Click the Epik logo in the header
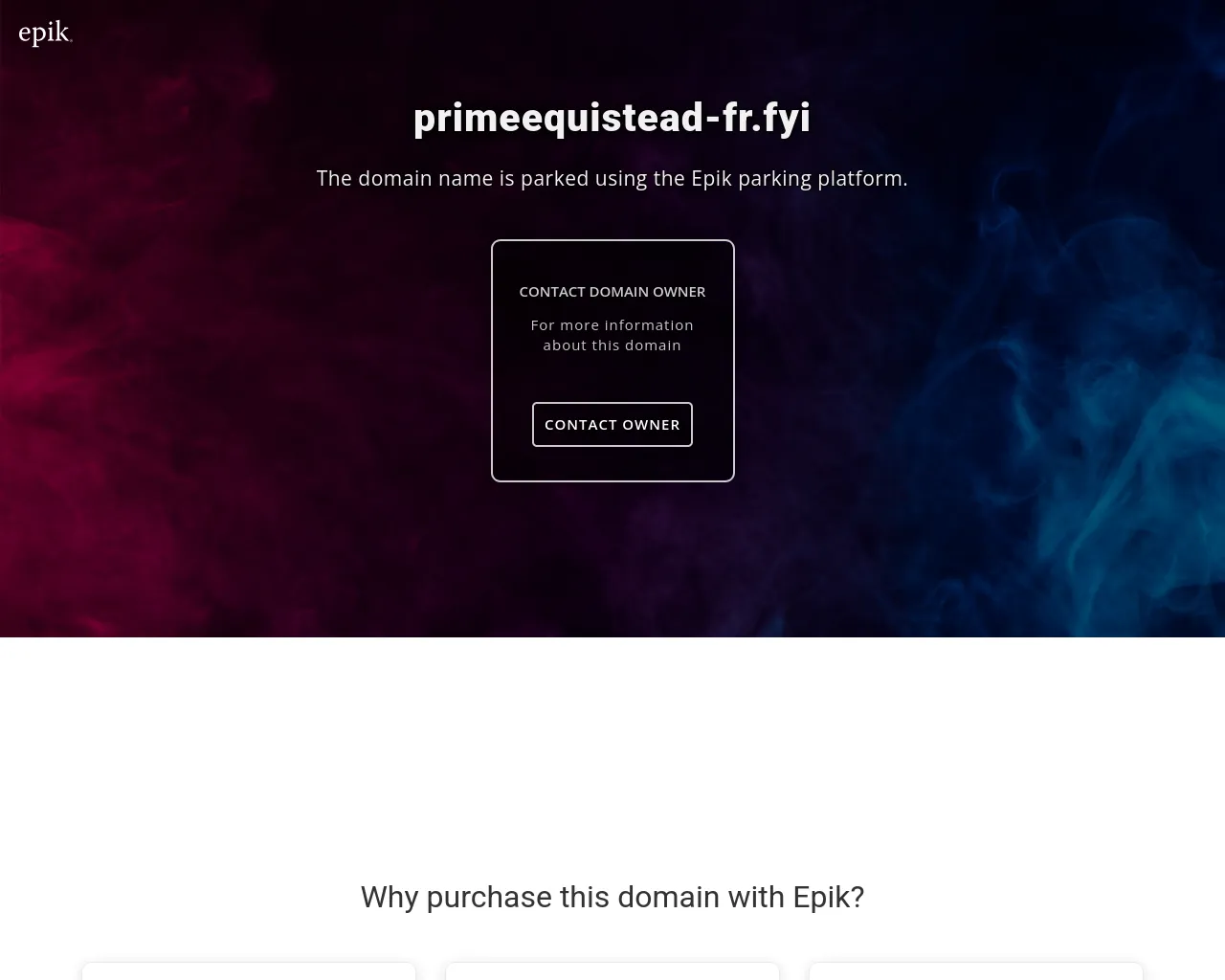 click(45, 33)
